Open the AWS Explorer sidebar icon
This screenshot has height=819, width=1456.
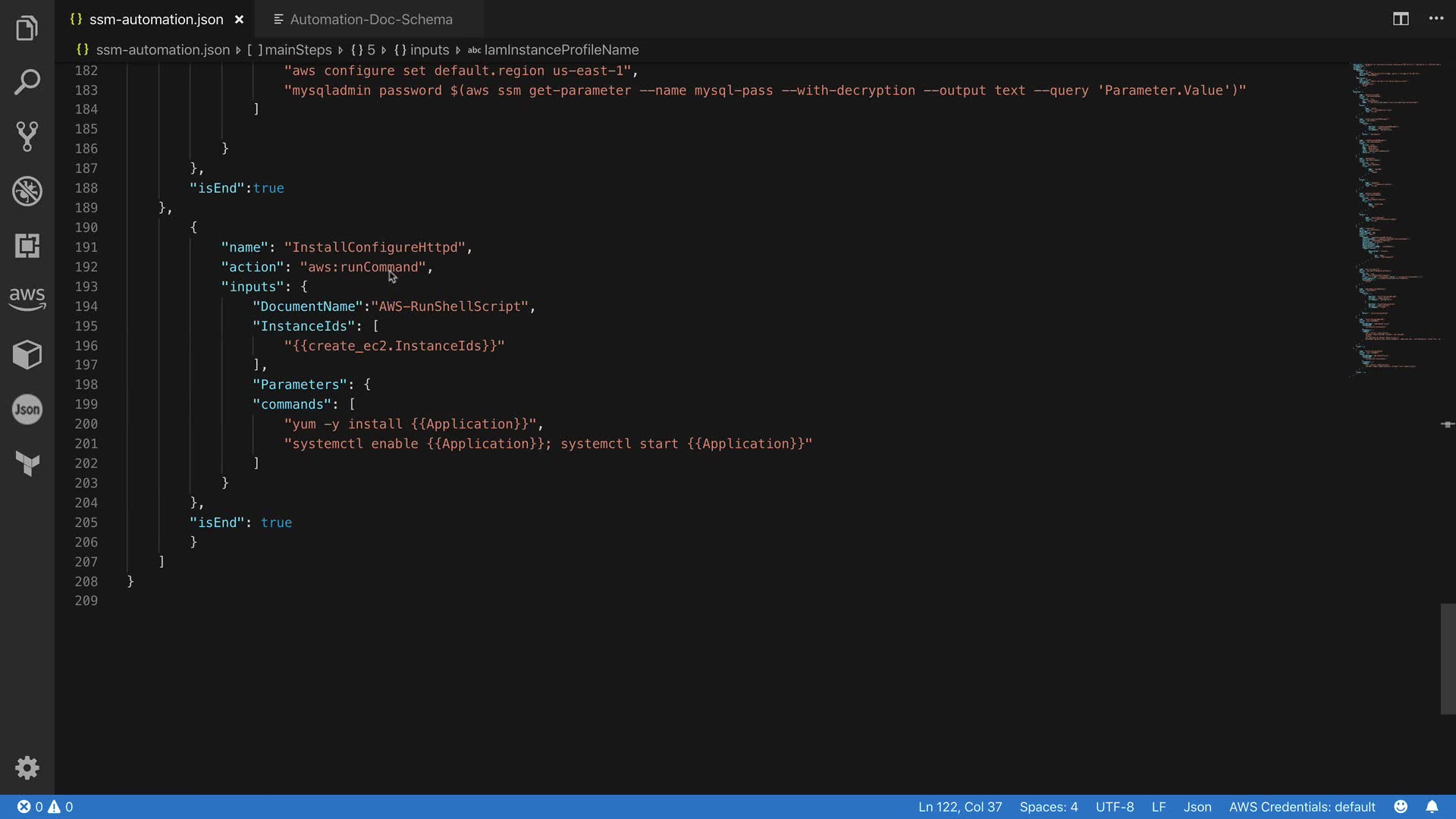click(x=27, y=299)
